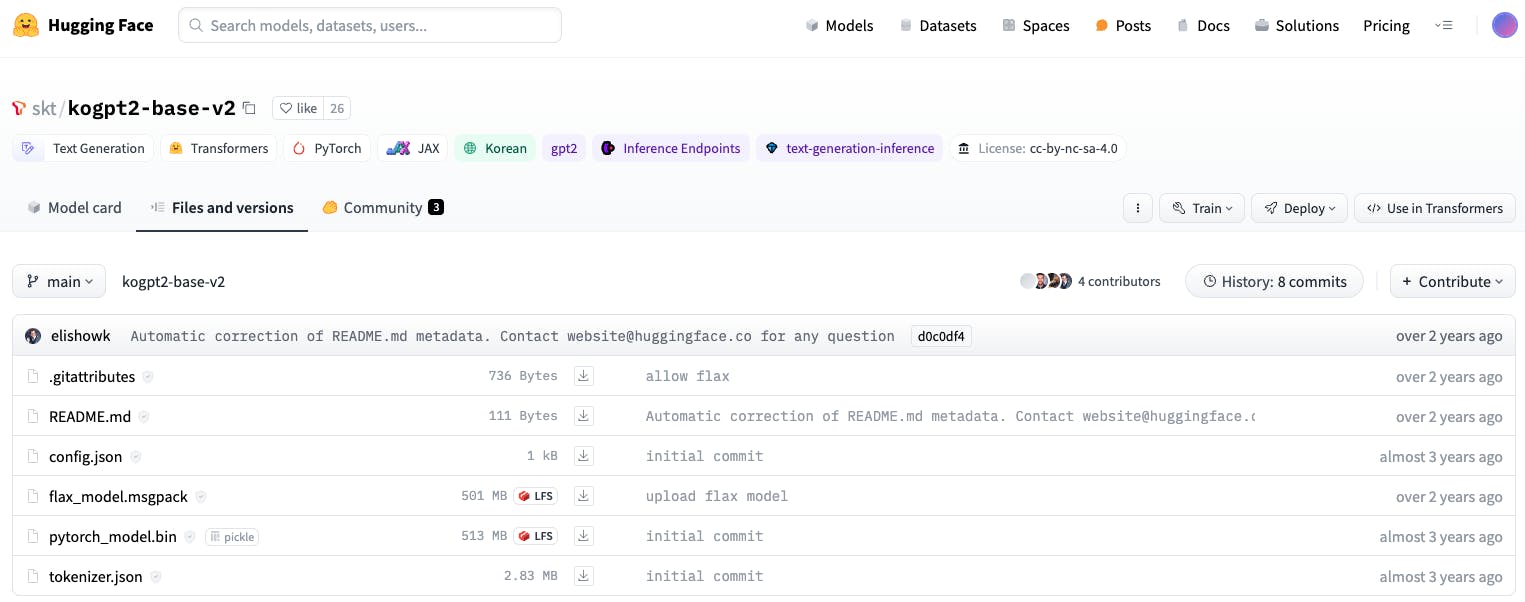Open the tokenizer.json file

coord(96,576)
